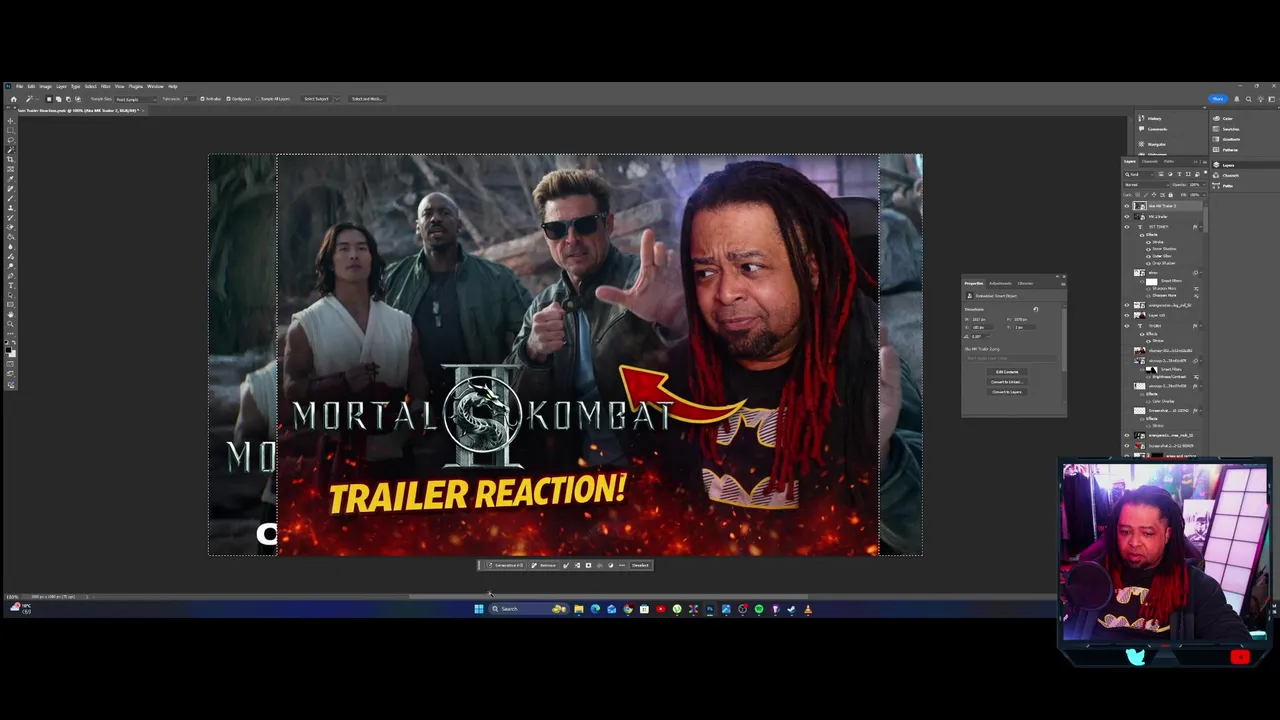Viewport: 1280px width, 720px height.
Task: Select the Zoom tool
Action: pyautogui.click(x=11, y=324)
